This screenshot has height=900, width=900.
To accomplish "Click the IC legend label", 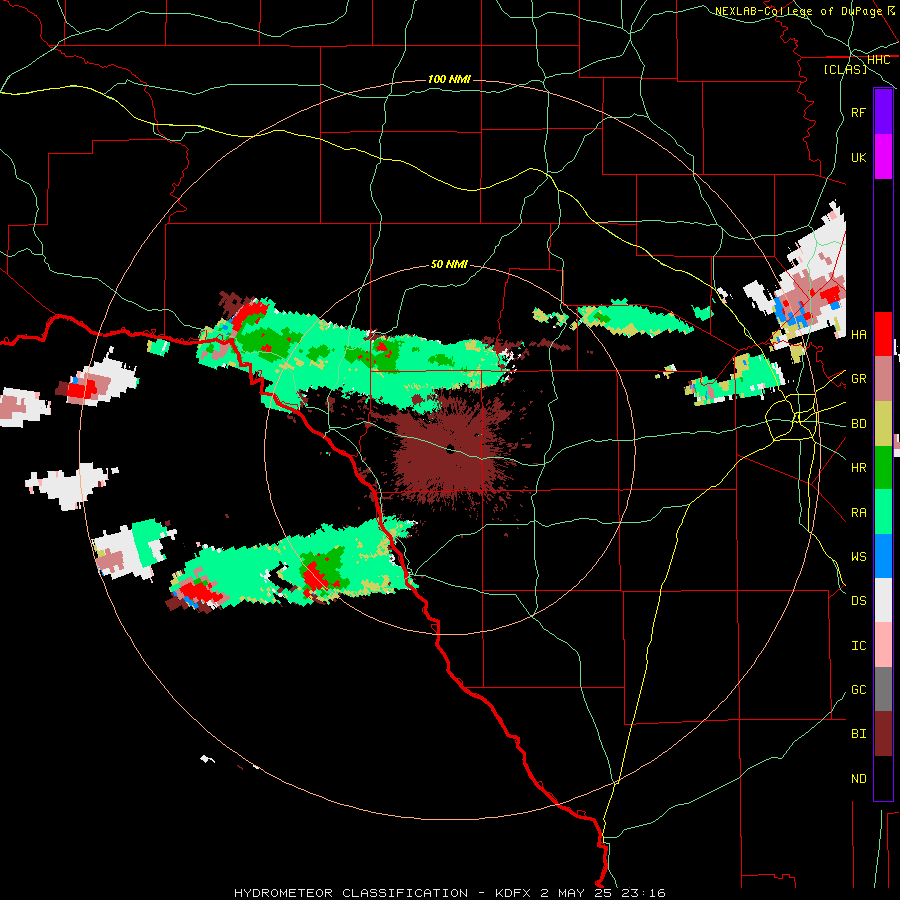I will 858,645.
